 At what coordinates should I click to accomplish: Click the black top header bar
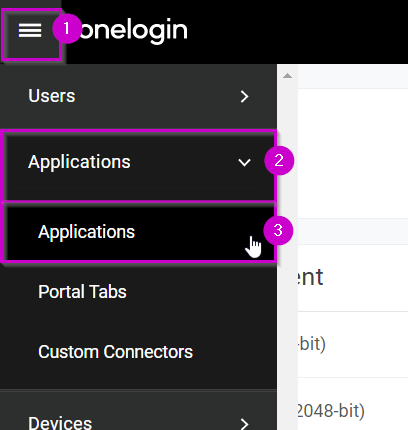pos(297,32)
